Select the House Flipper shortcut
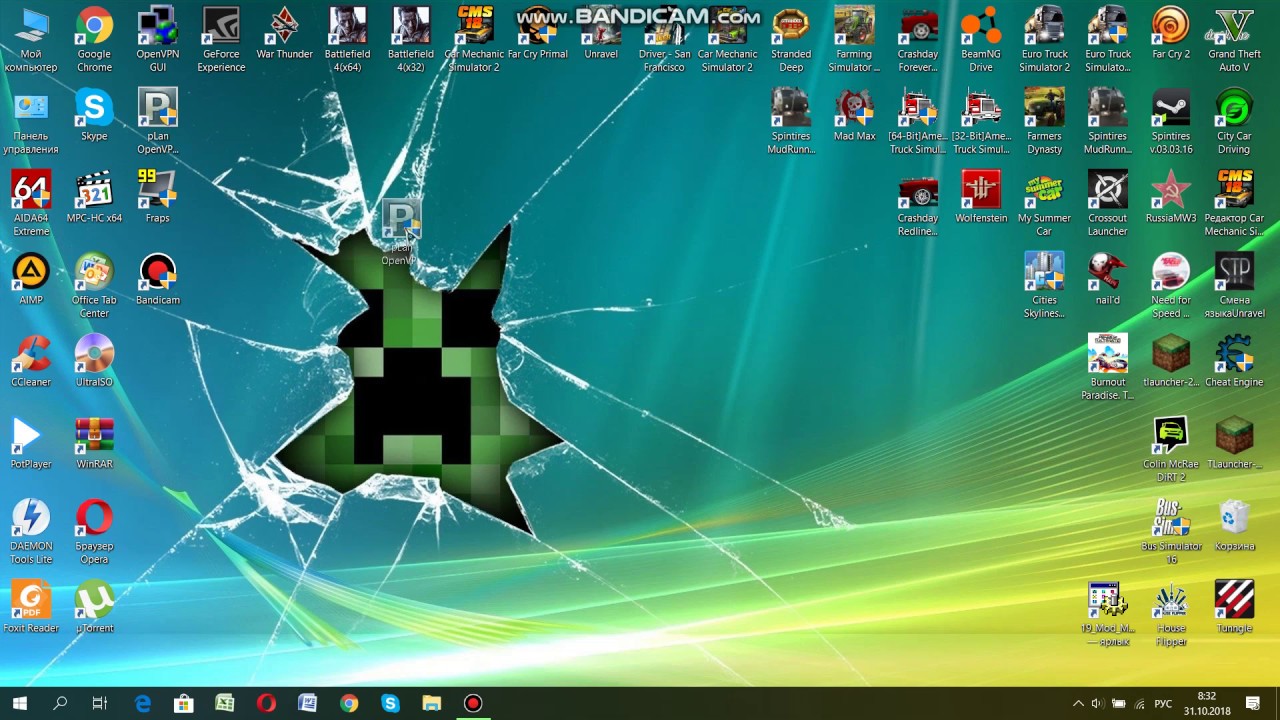The height and width of the screenshot is (720, 1280). click(x=1171, y=612)
